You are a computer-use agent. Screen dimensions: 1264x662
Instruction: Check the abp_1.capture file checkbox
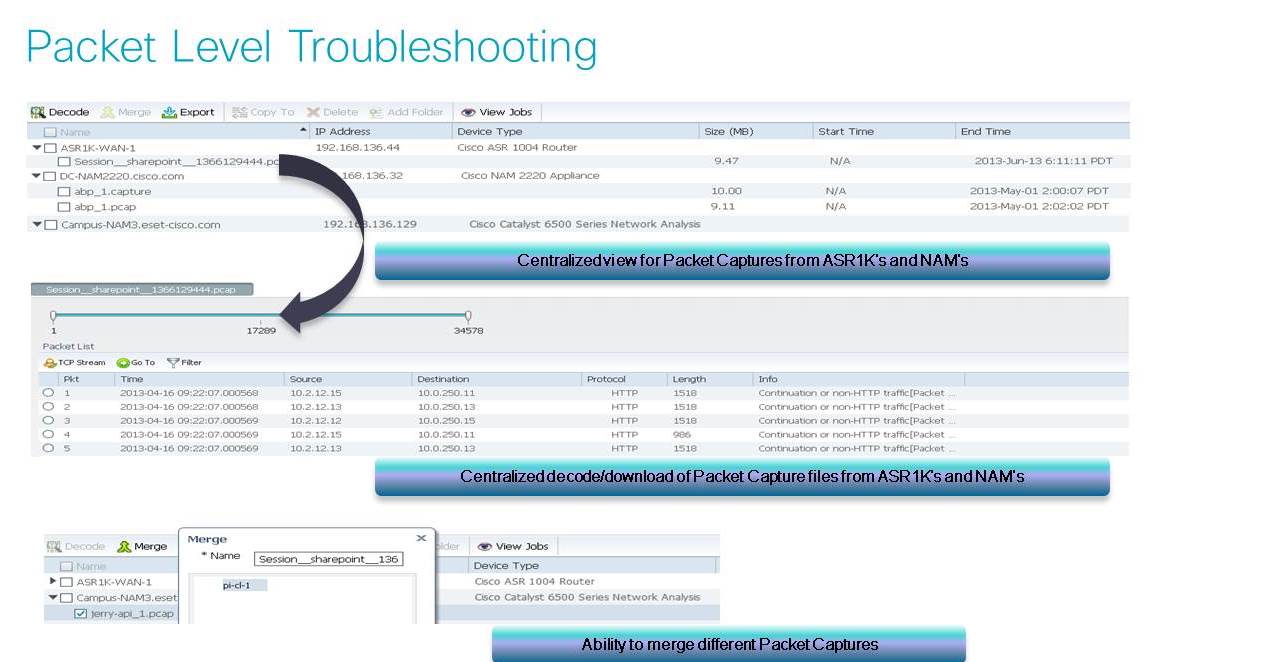point(64,191)
